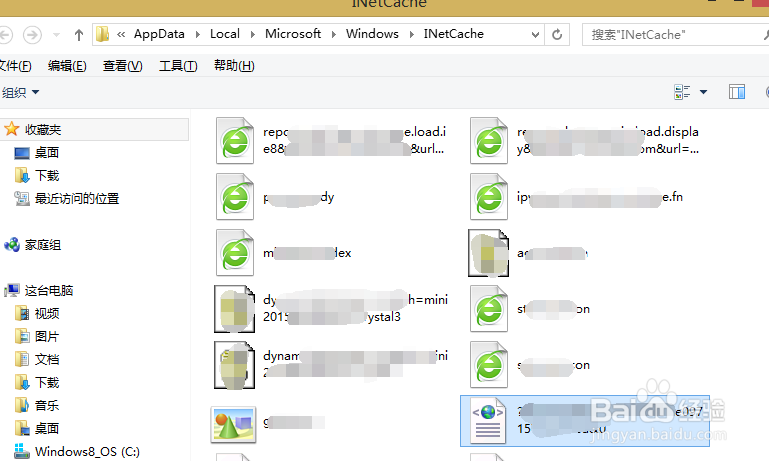Click the Windows breadcrumb segment
The height and width of the screenshot is (461, 769).
click(372, 34)
